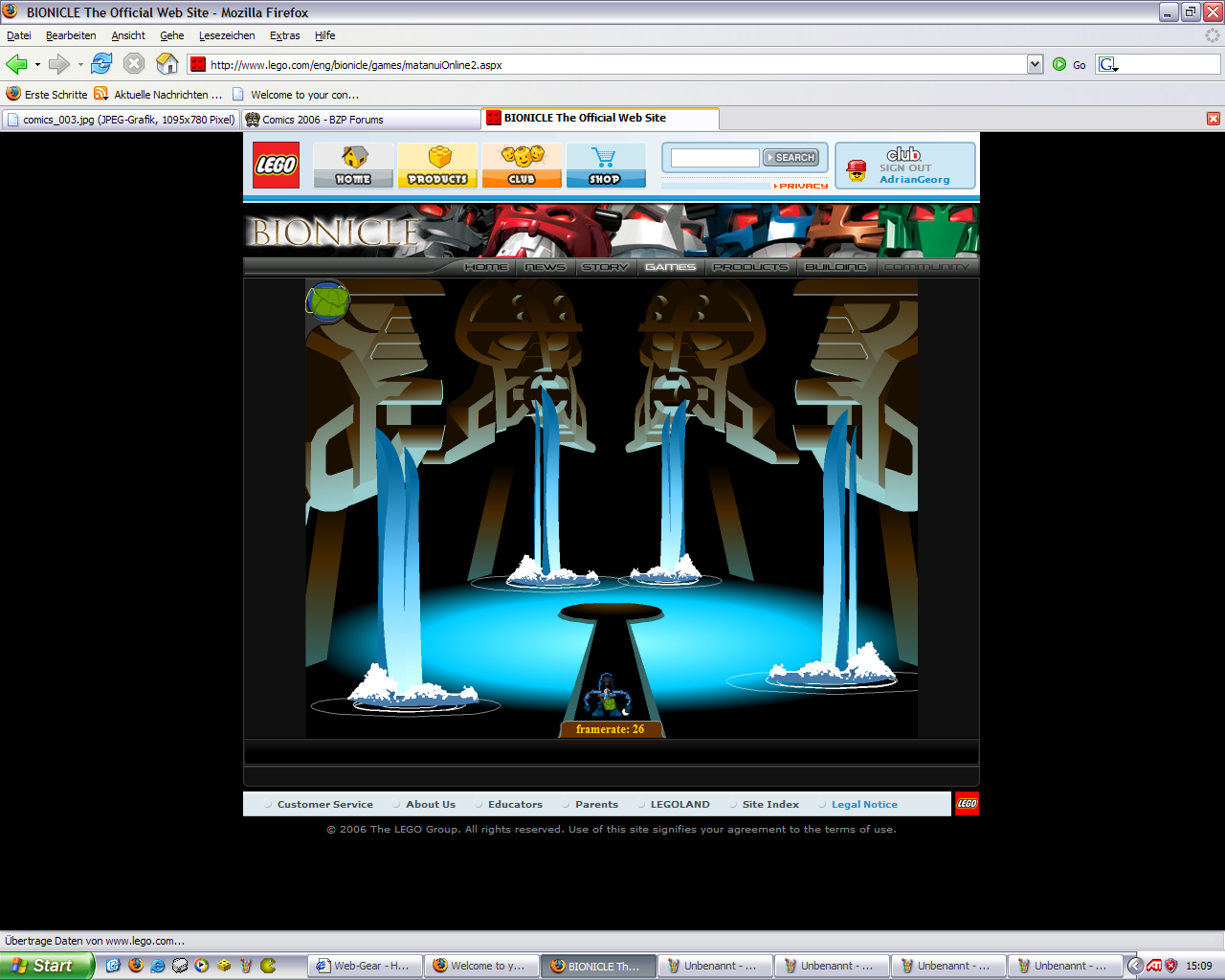Expand hidden system tray icons

(x=1135, y=966)
